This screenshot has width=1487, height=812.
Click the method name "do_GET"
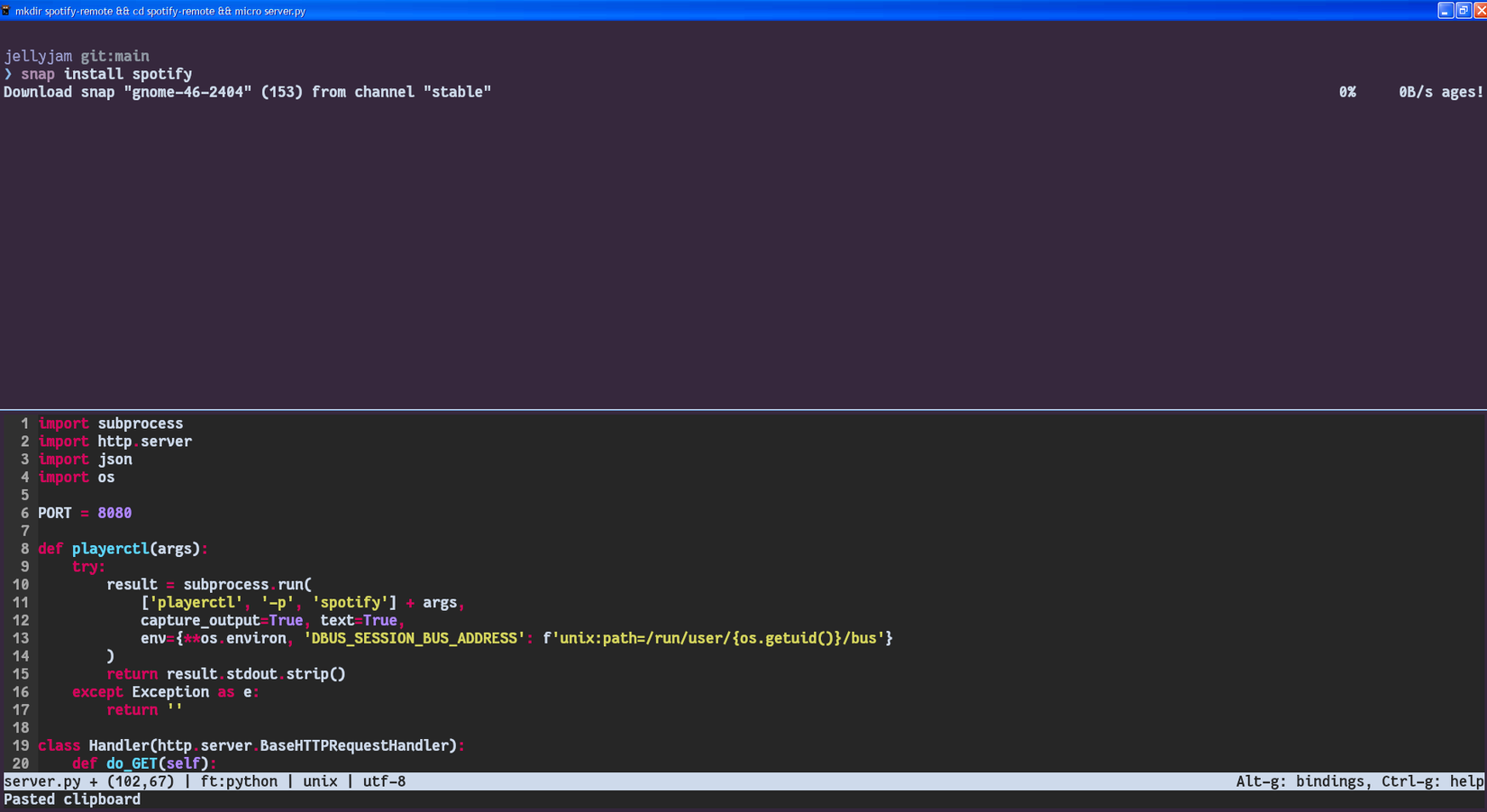click(x=132, y=763)
